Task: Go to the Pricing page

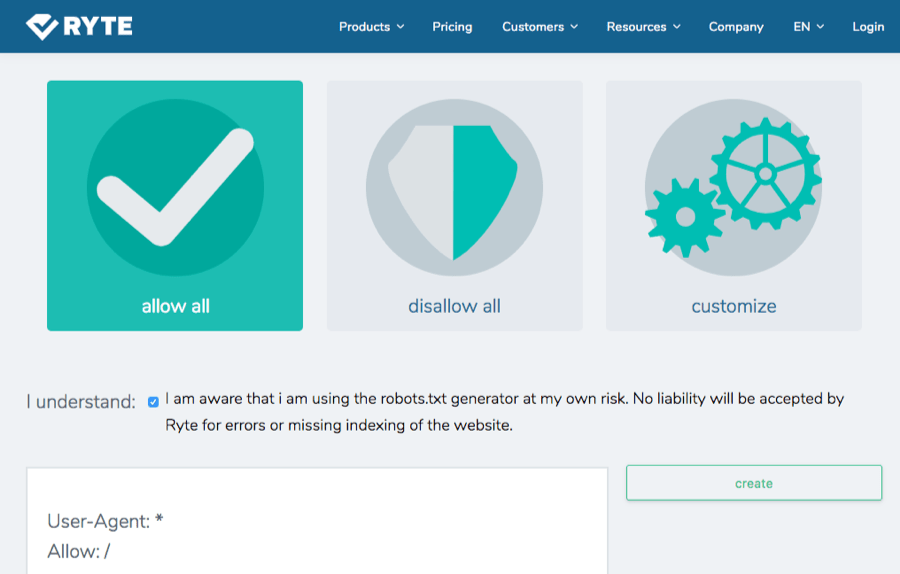Action: pos(452,27)
